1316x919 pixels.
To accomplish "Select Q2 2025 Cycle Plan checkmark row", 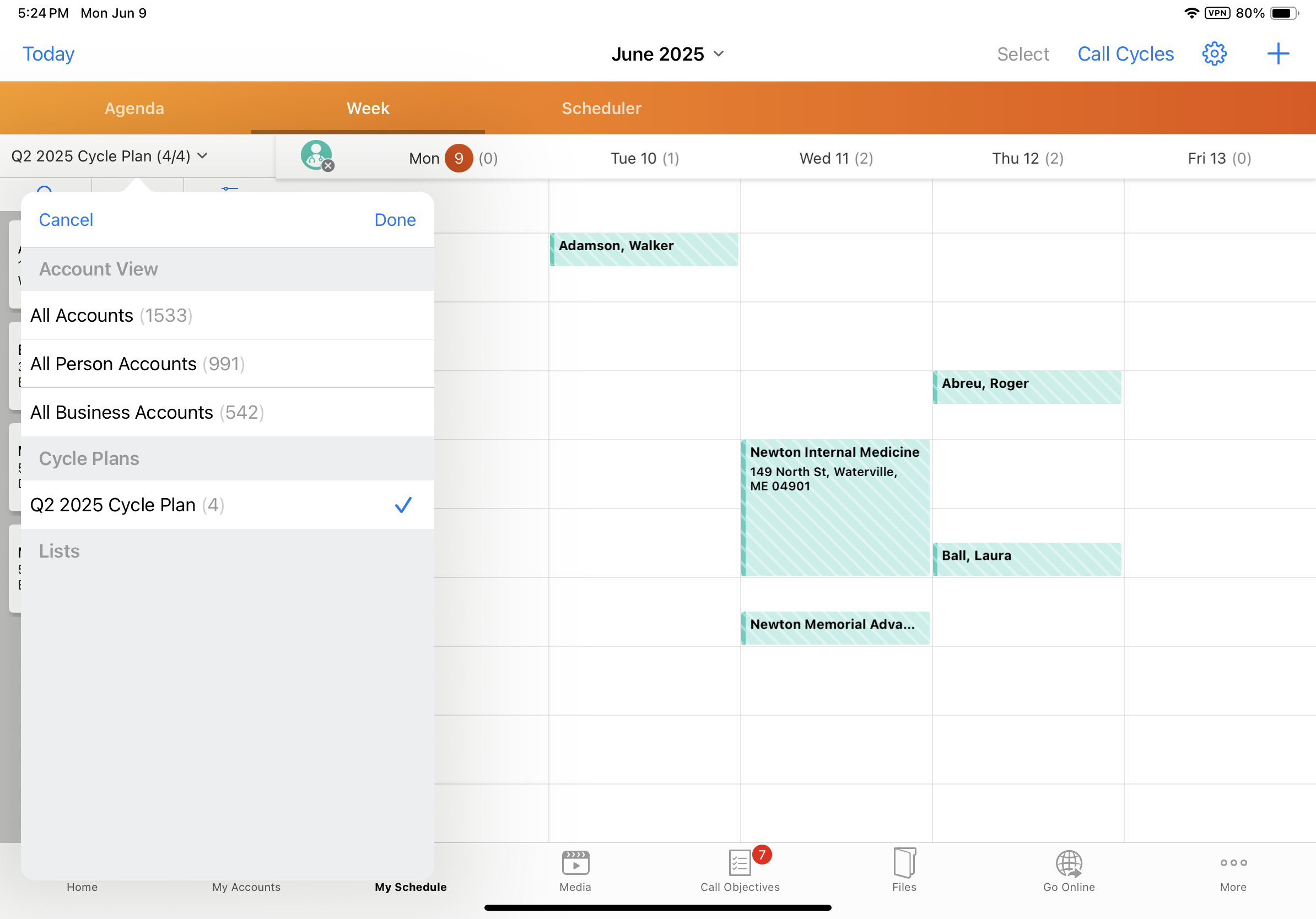I will coord(227,505).
